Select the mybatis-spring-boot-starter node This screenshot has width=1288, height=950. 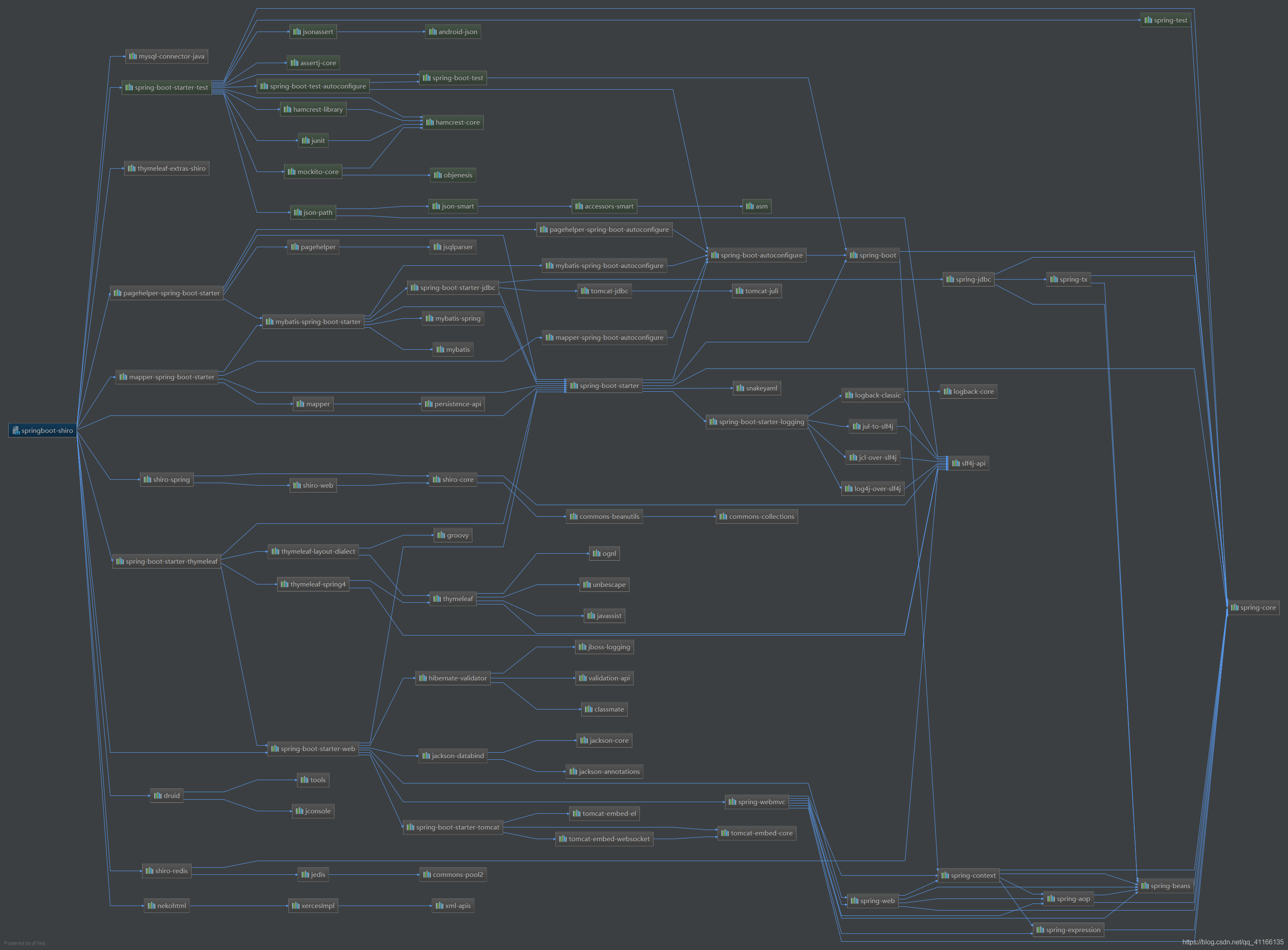click(x=313, y=322)
